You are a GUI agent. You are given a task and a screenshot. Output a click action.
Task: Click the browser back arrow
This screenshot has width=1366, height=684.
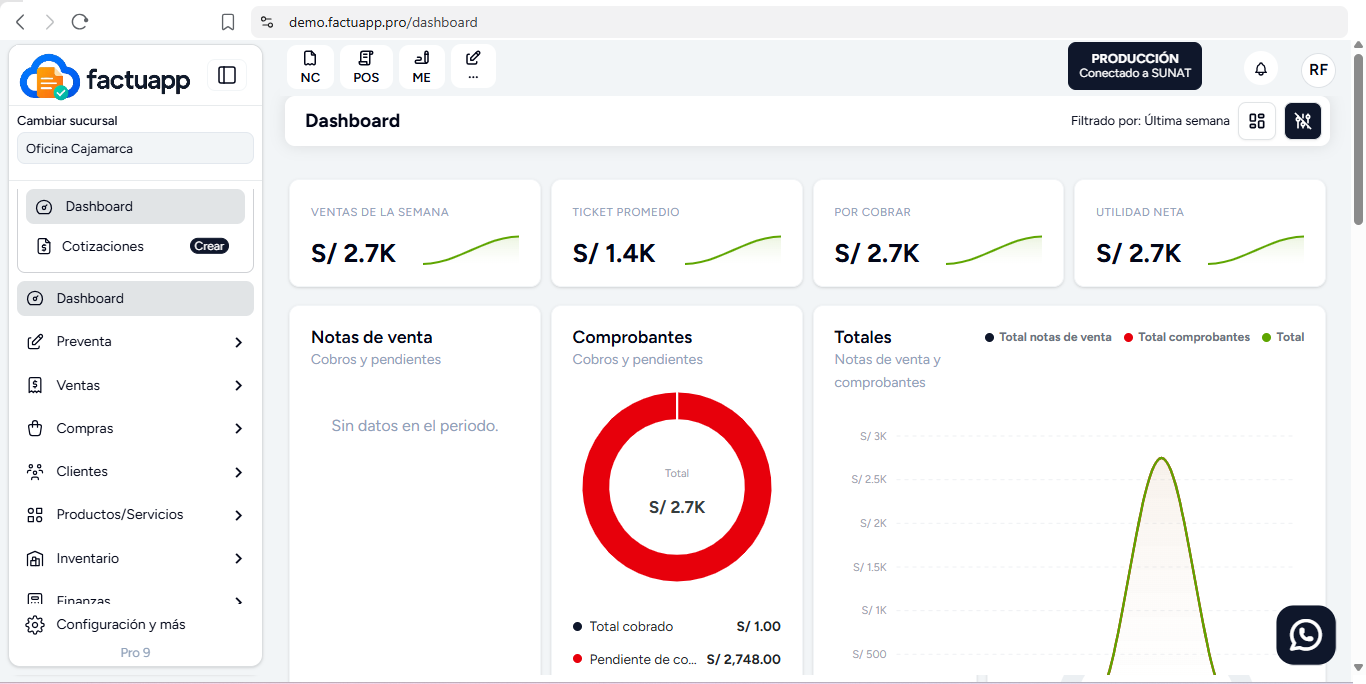tap(20, 22)
